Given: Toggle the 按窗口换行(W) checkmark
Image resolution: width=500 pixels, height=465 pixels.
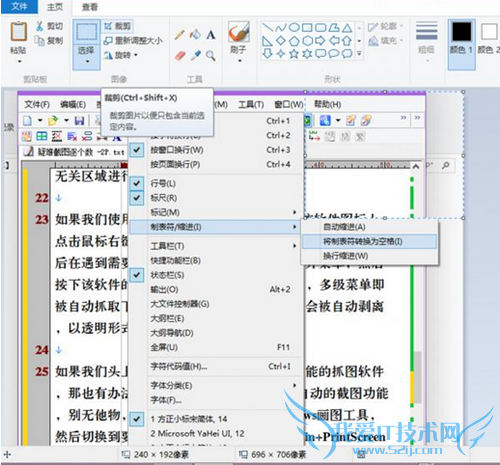Looking at the screenshot, I should pyautogui.click(x=136, y=150).
